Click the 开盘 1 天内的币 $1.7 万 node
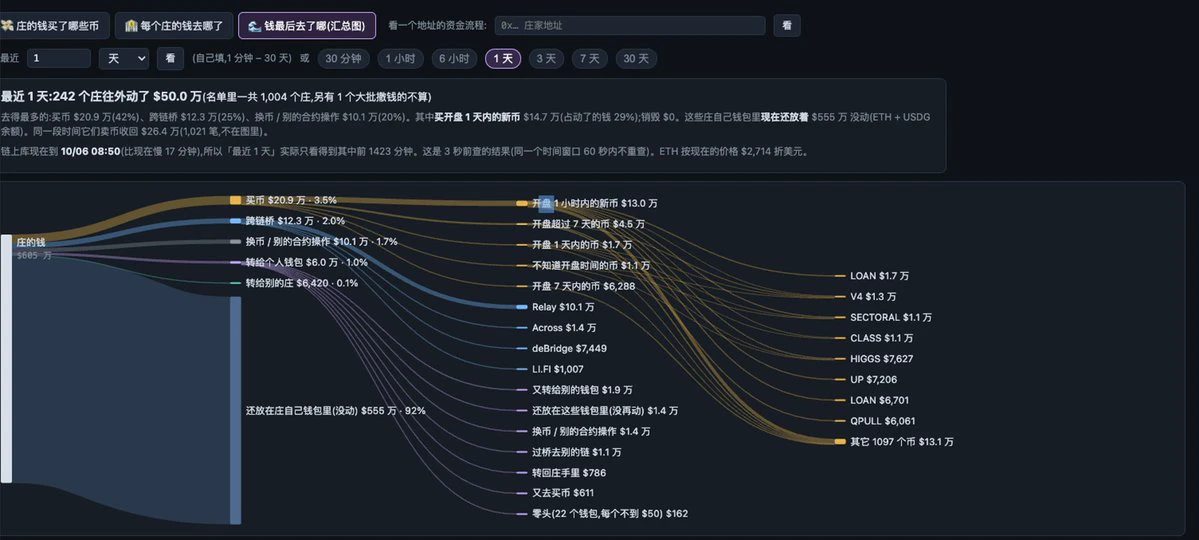This screenshot has height=540, width=1199. tap(582, 245)
